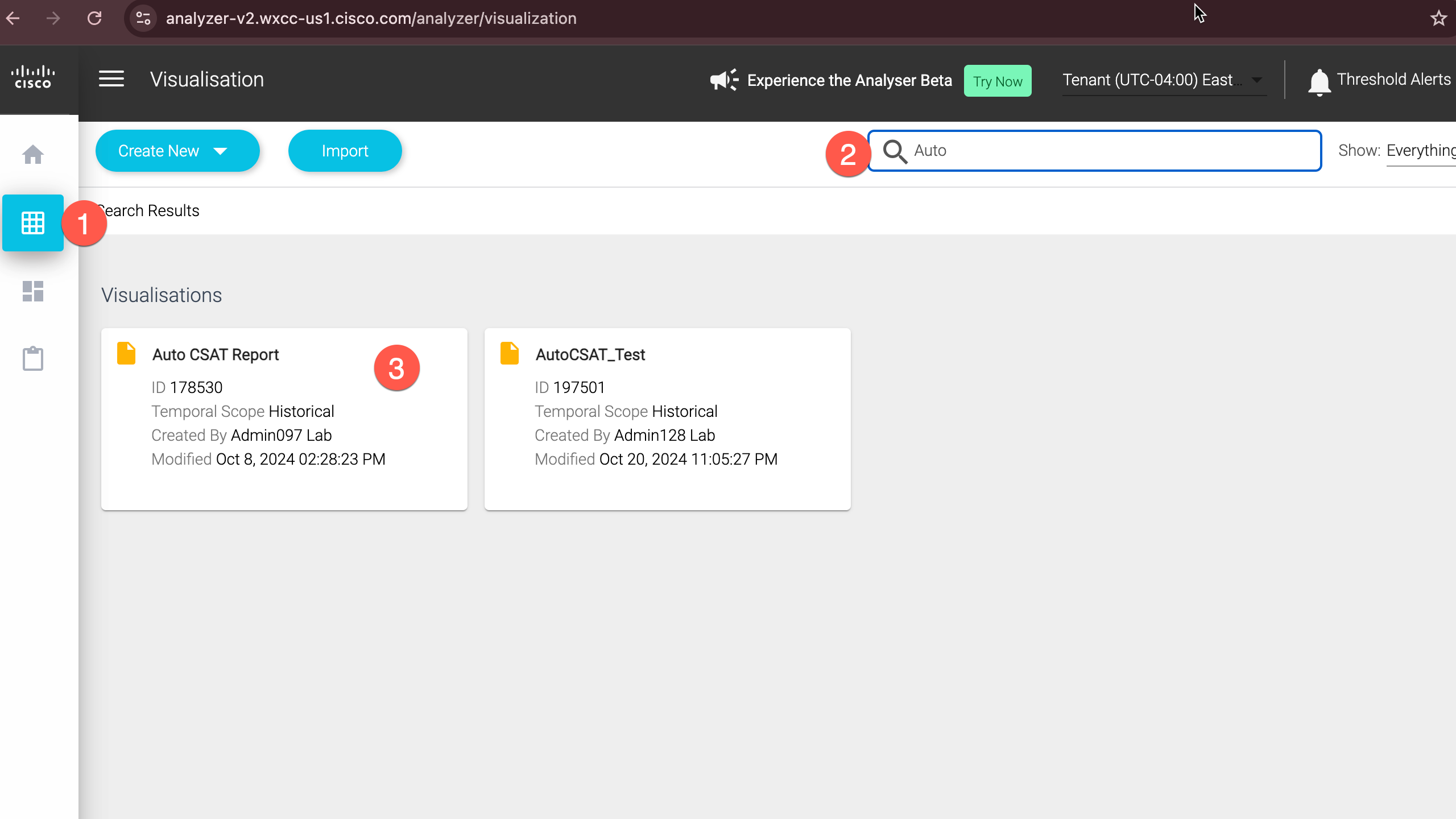View site information in the address bar
This screenshot has width=1456, height=819.
(x=143, y=18)
